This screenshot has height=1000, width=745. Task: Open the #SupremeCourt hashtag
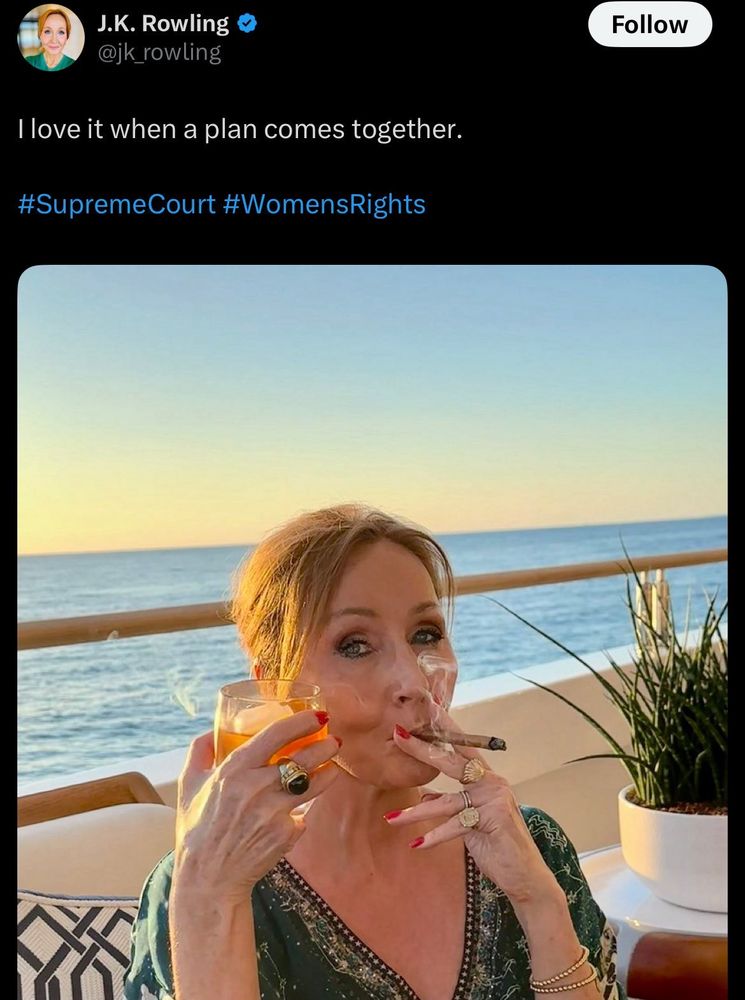point(117,204)
